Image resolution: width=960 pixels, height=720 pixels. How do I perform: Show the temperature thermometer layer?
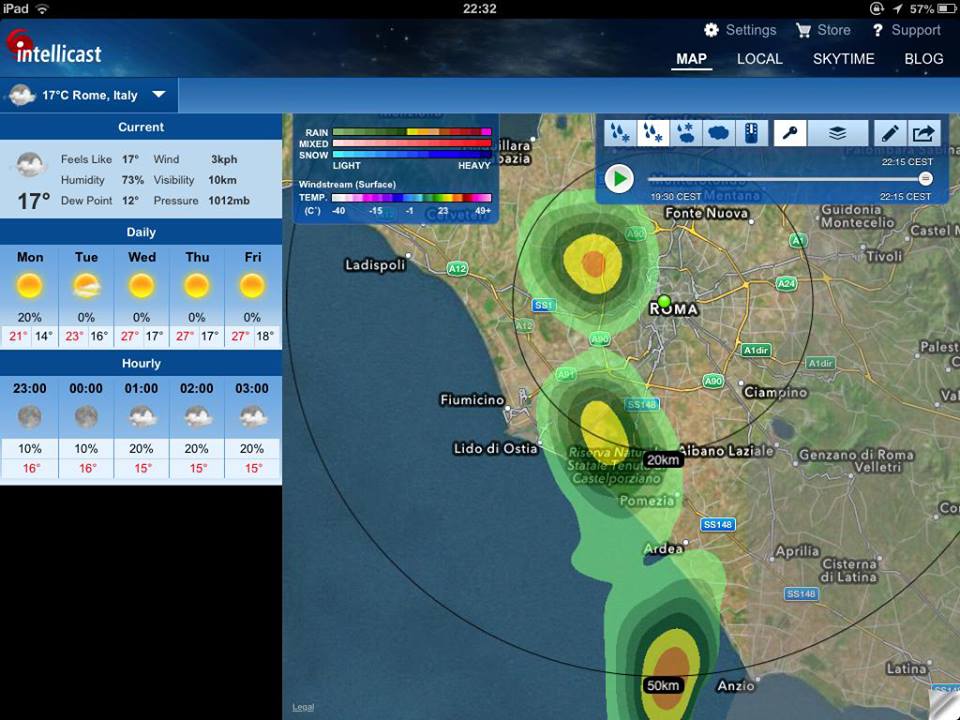point(751,133)
